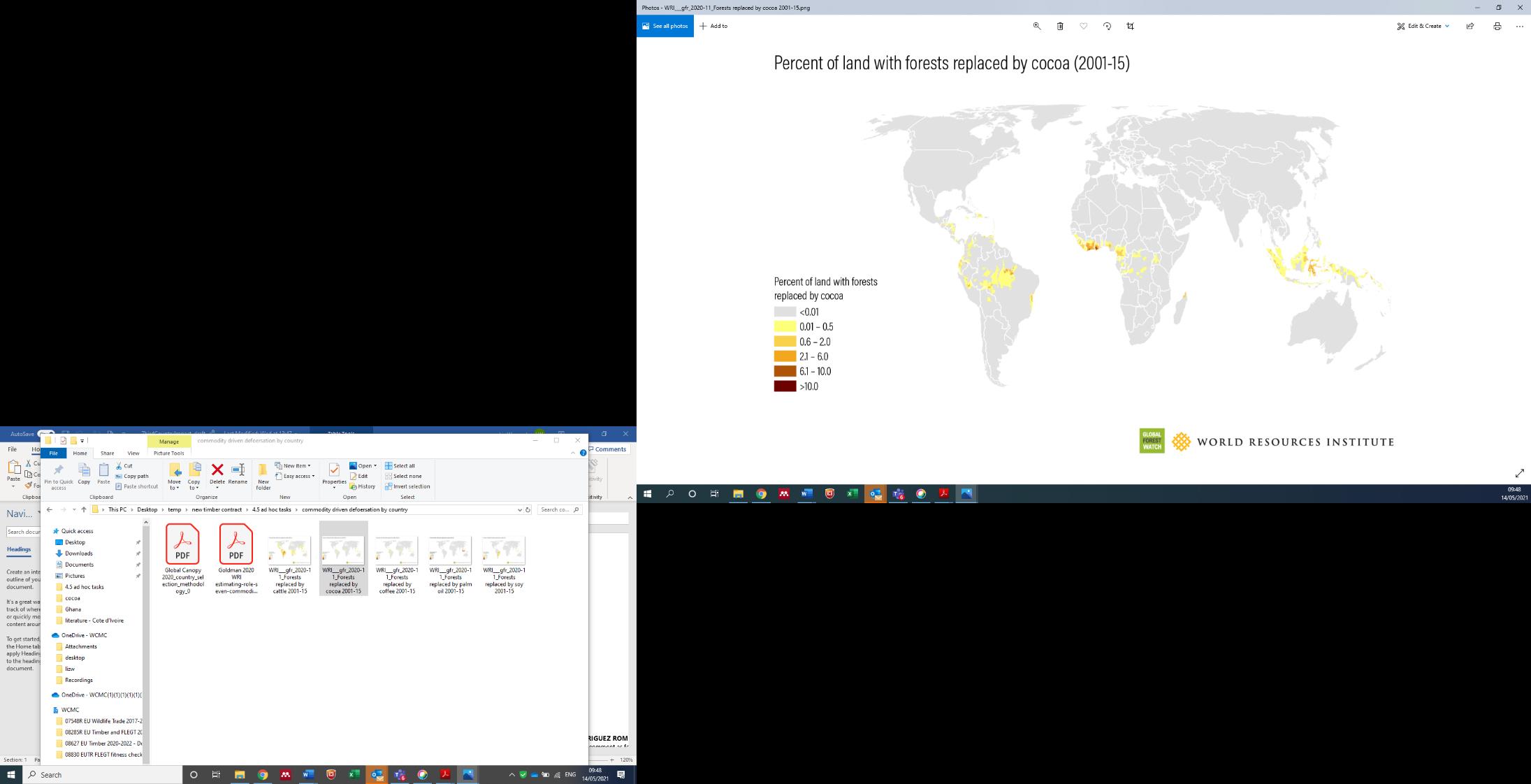Print the image with printer icon

point(1497,26)
